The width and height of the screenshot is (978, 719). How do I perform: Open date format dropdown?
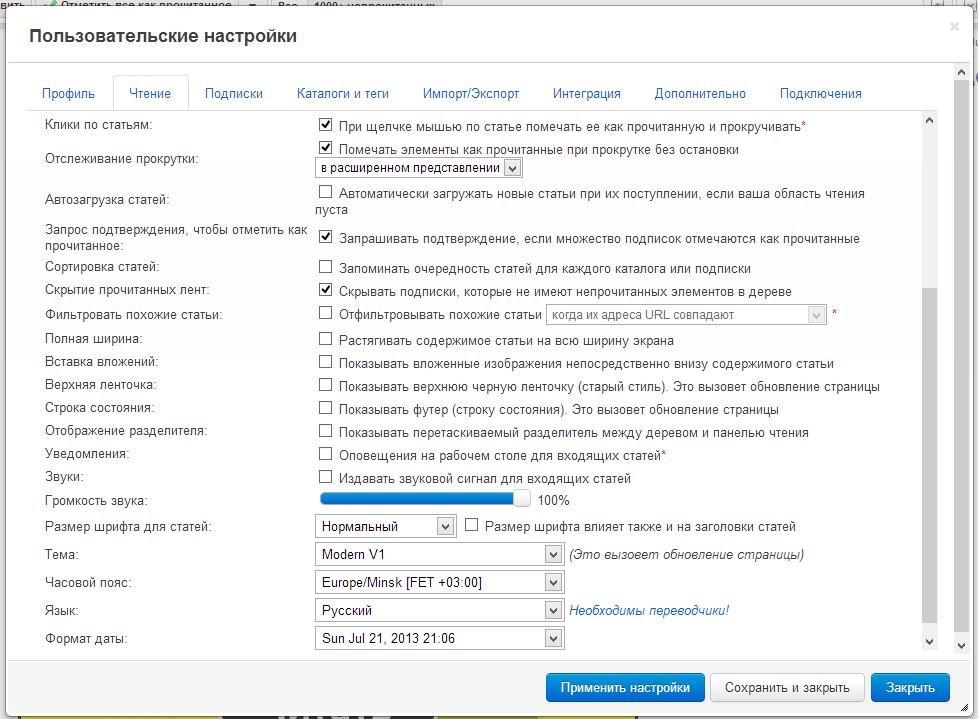[440, 639]
